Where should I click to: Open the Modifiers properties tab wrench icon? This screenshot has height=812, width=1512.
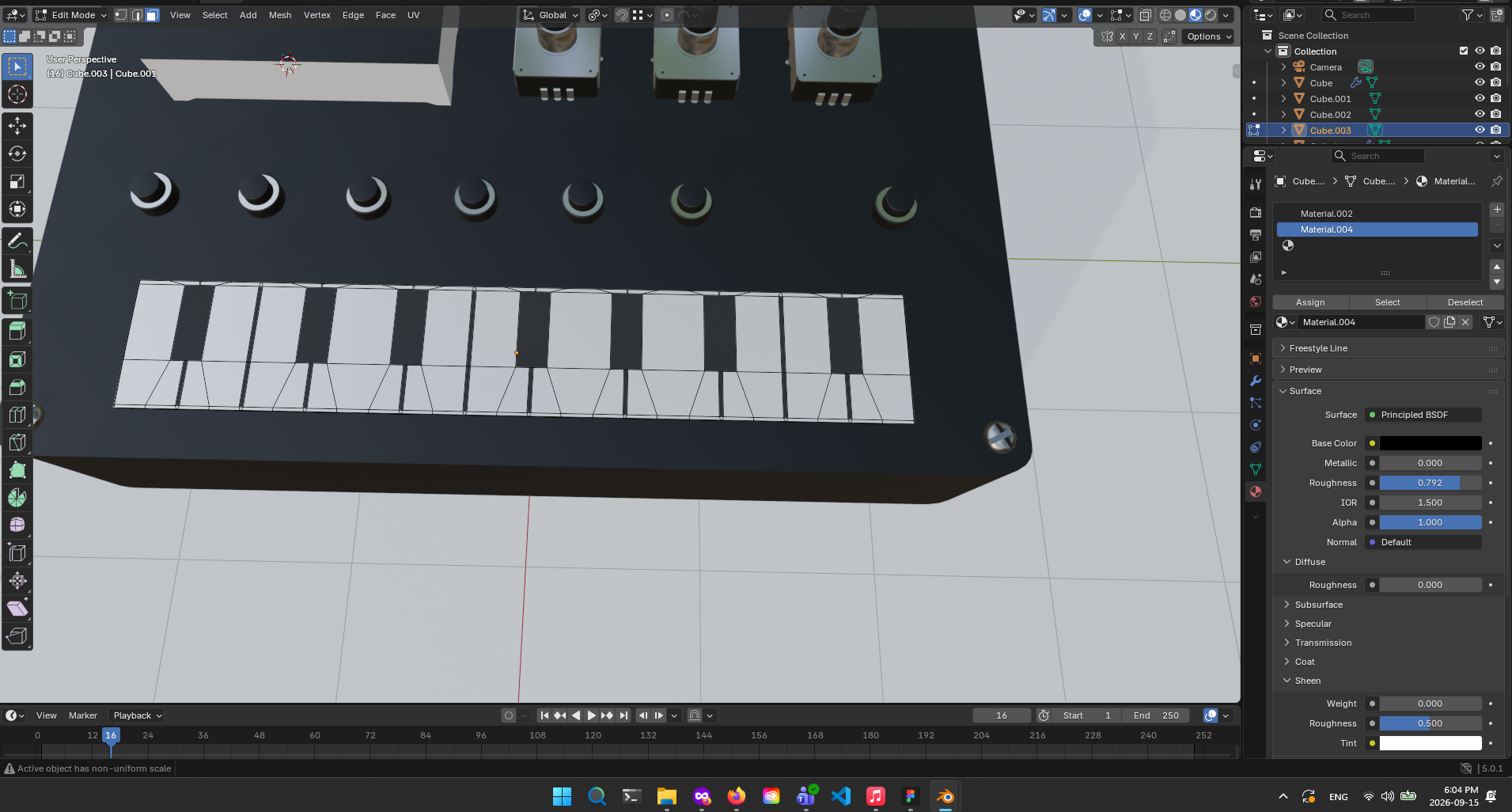(1256, 381)
